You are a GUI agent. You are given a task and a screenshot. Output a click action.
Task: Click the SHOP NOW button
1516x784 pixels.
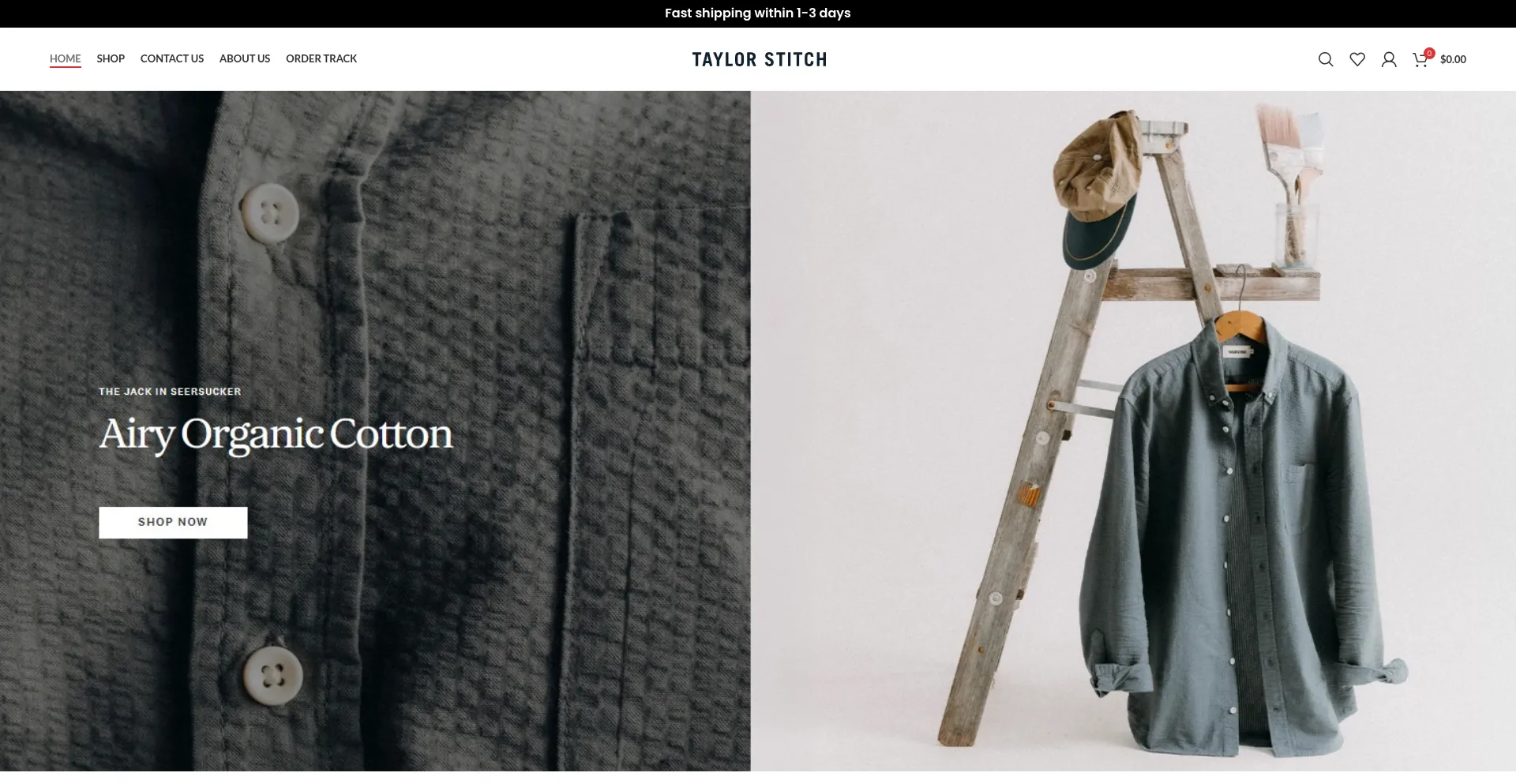pos(173,523)
